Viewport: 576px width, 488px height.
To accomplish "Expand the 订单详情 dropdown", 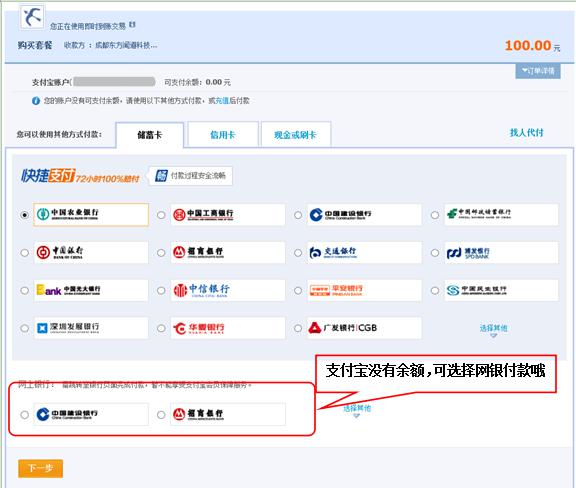I will [538, 71].
